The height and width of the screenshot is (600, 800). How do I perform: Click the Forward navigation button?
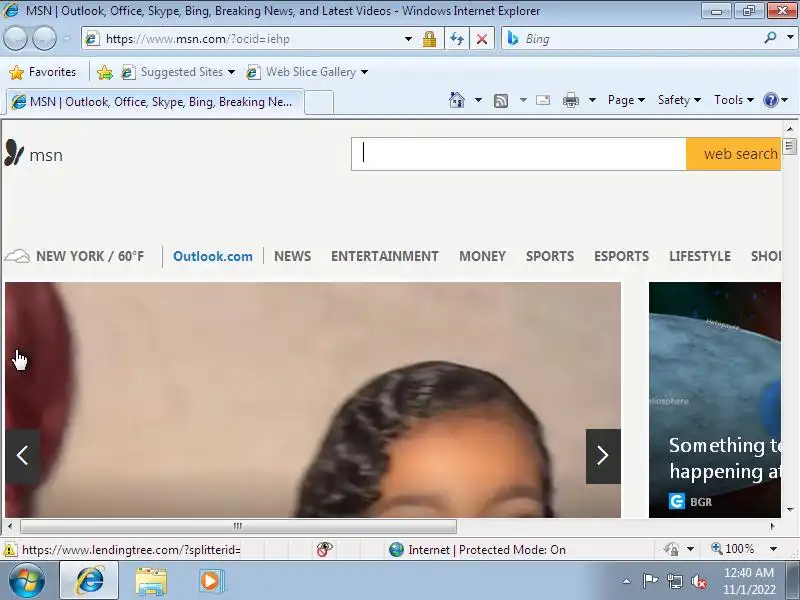44,38
